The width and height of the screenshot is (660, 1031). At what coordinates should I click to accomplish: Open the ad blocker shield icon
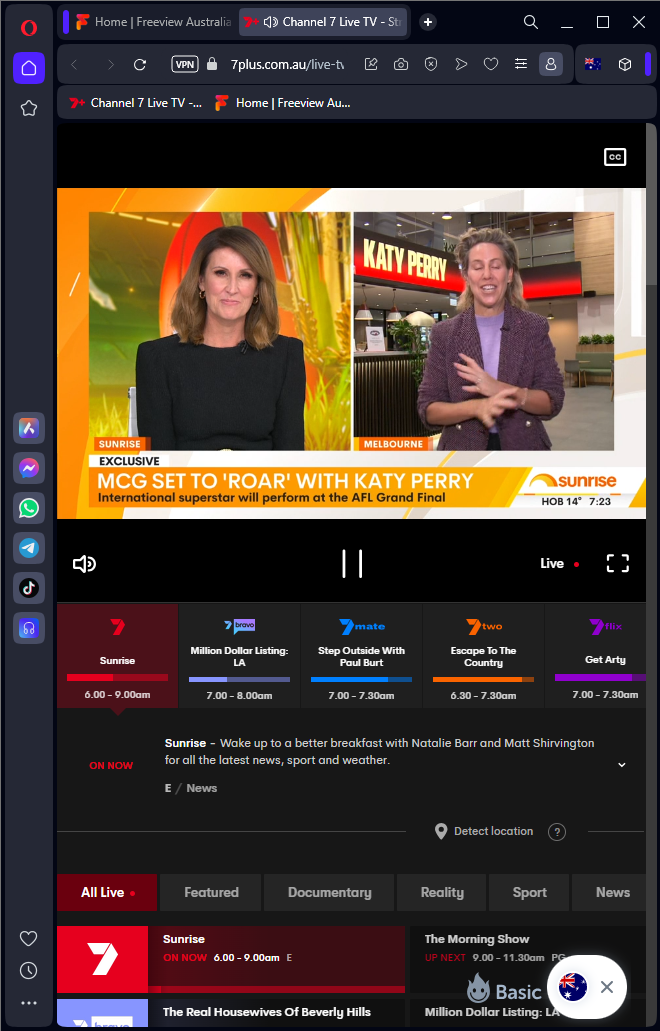pos(431,64)
